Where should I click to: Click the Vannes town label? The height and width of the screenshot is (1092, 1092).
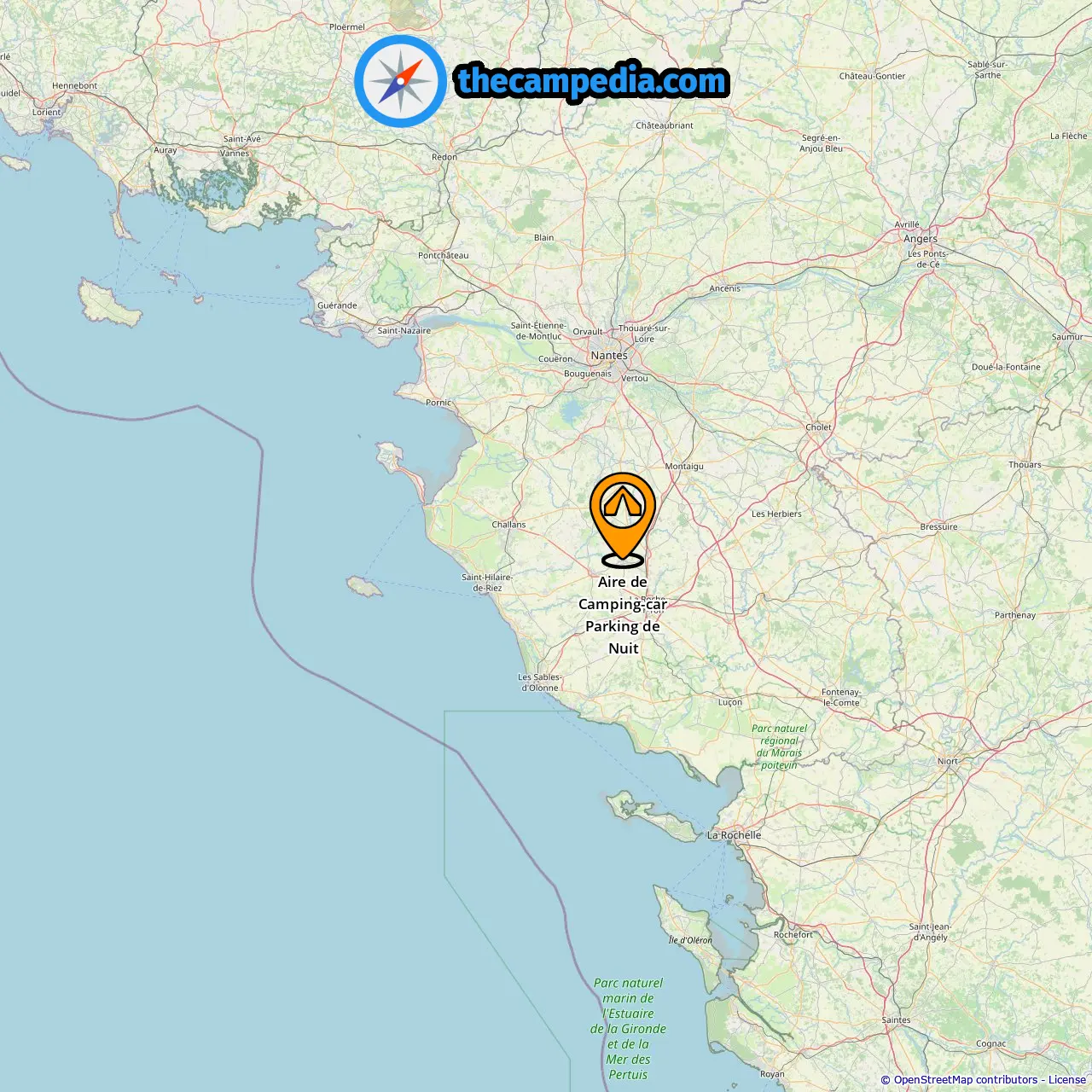coord(235,154)
